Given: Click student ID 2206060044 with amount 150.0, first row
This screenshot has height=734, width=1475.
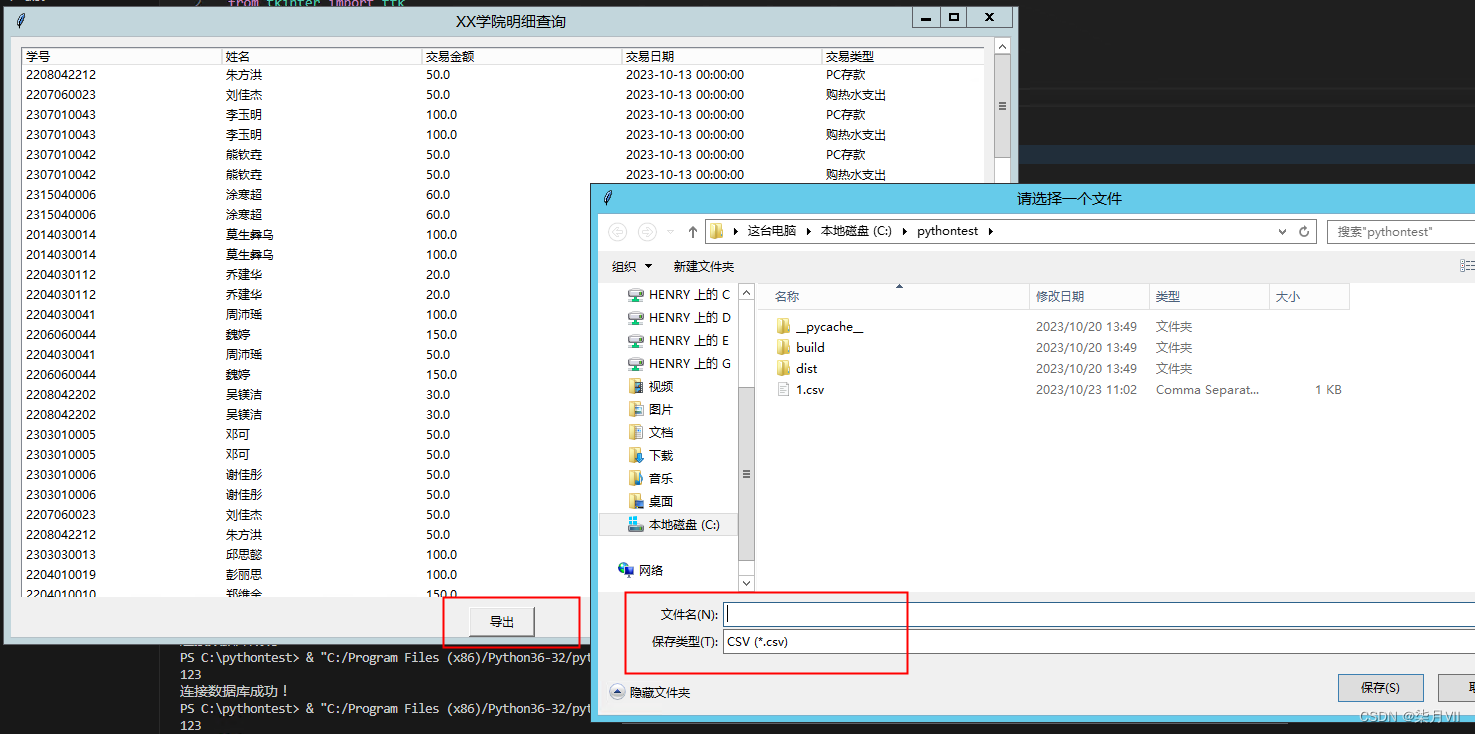Looking at the screenshot, I should tap(61, 335).
